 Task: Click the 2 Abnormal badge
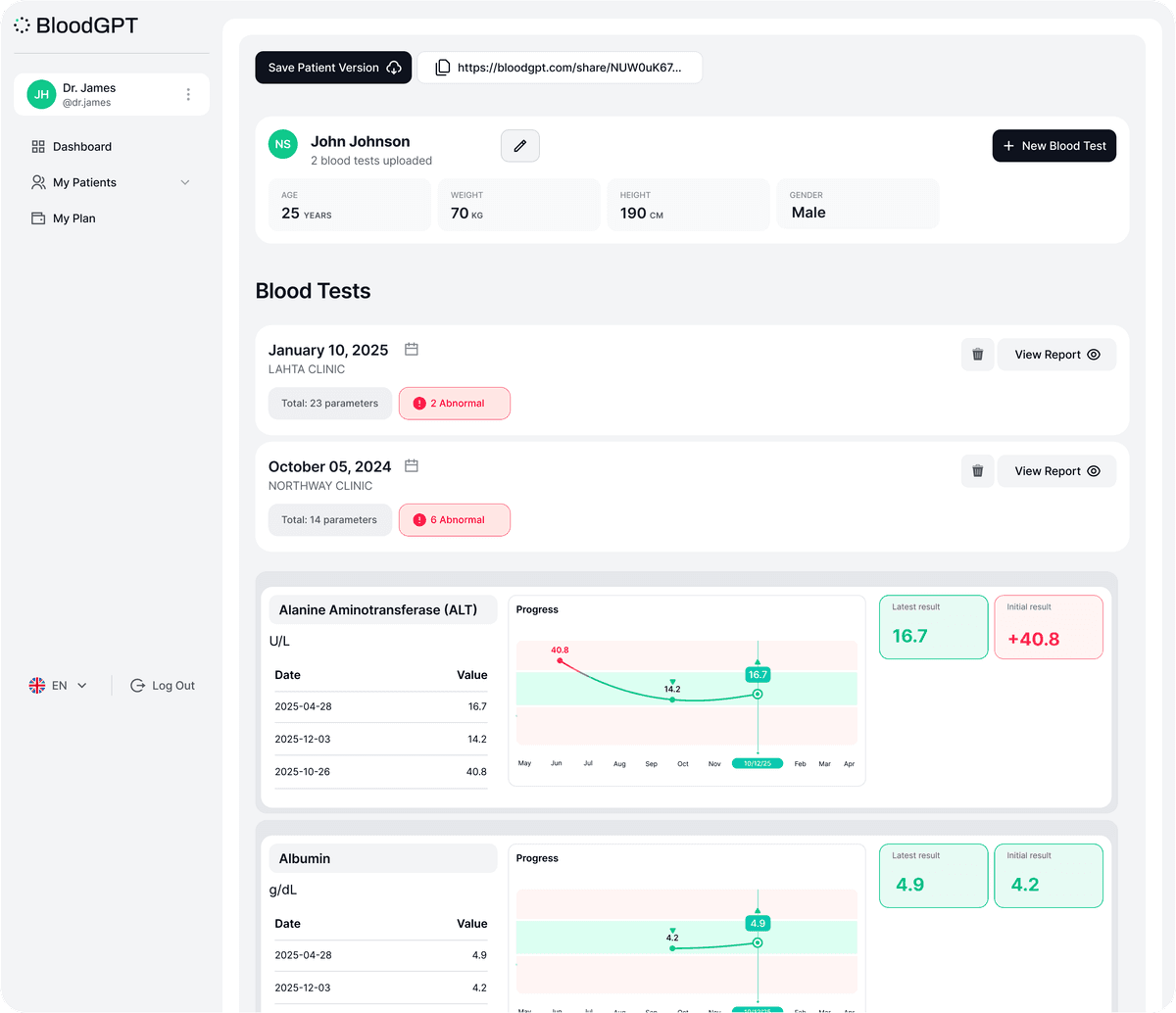pyautogui.click(x=455, y=404)
